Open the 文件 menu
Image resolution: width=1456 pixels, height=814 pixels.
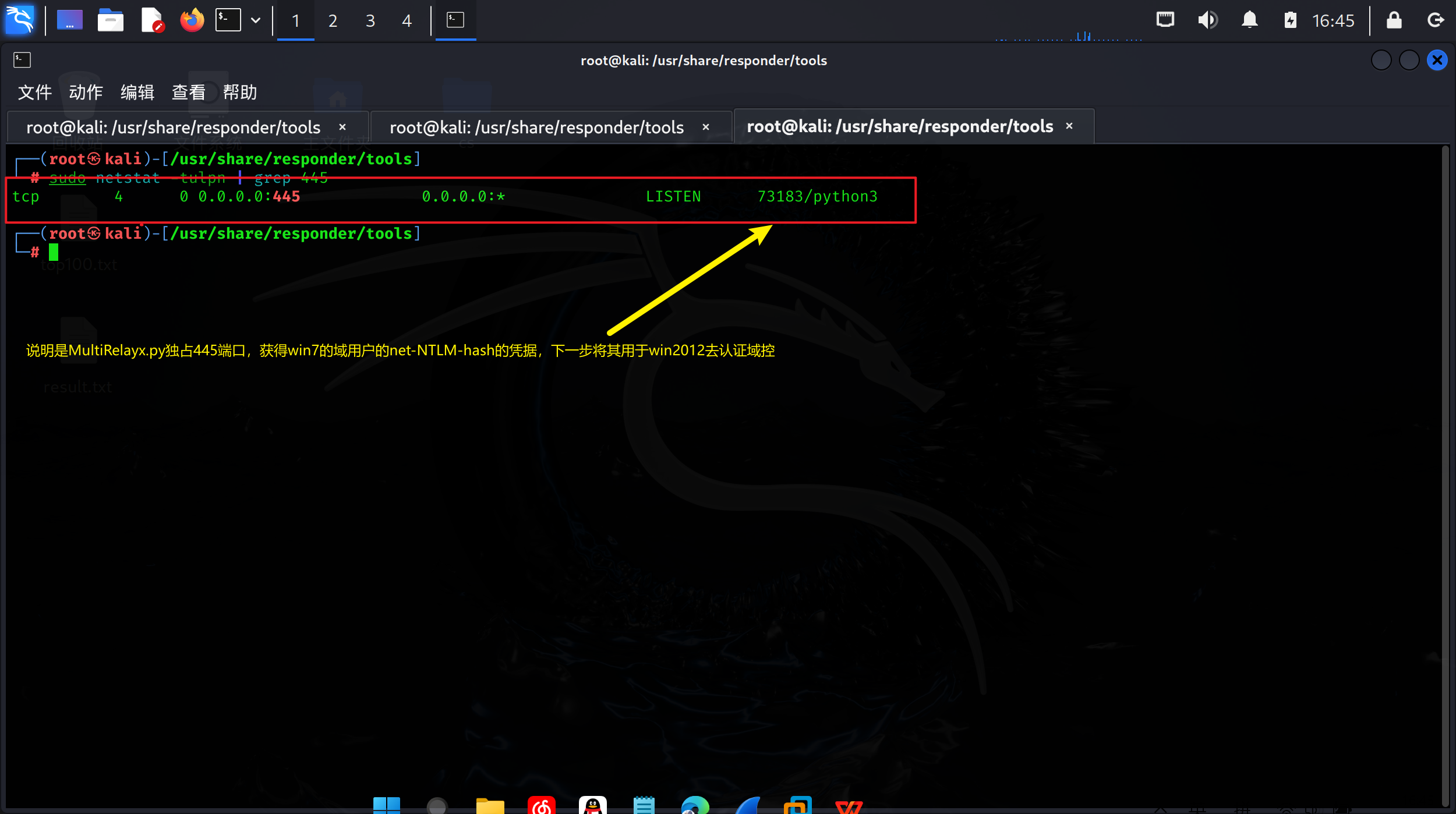pos(35,92)
